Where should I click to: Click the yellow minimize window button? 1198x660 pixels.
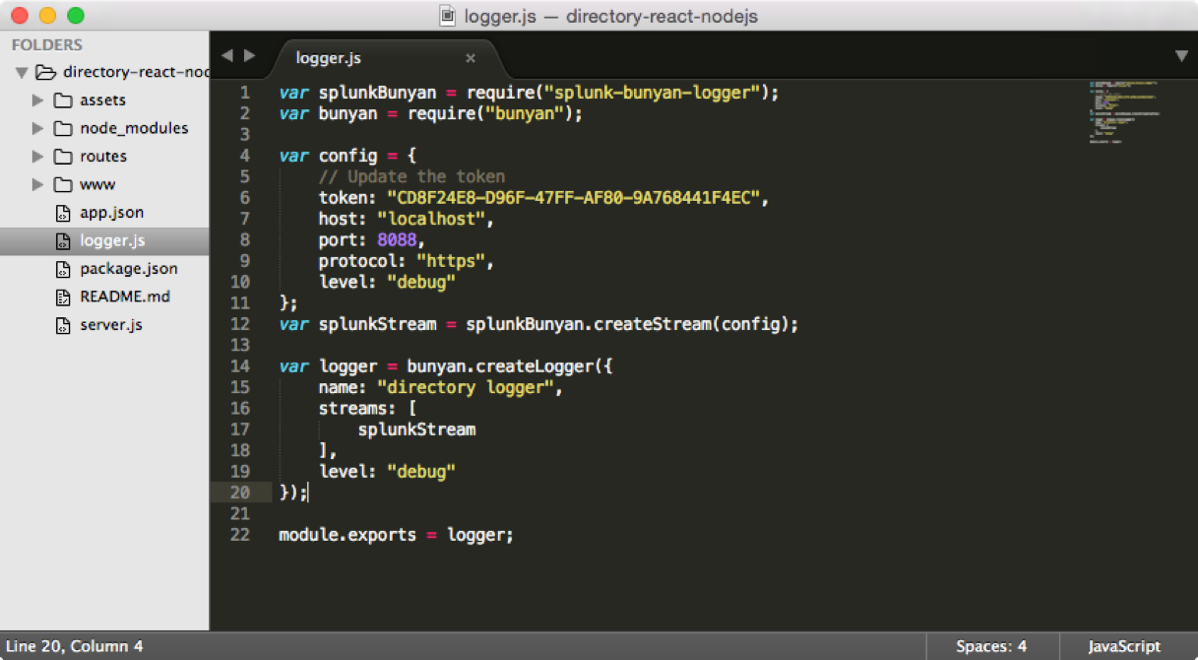point(47,15)
